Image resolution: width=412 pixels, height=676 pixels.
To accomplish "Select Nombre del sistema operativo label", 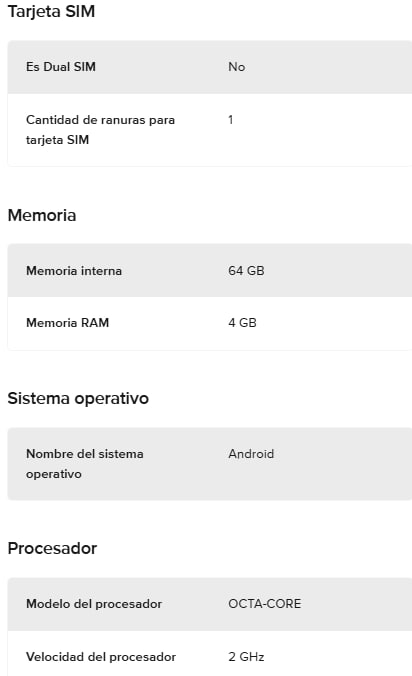I will tap(84, 464).
